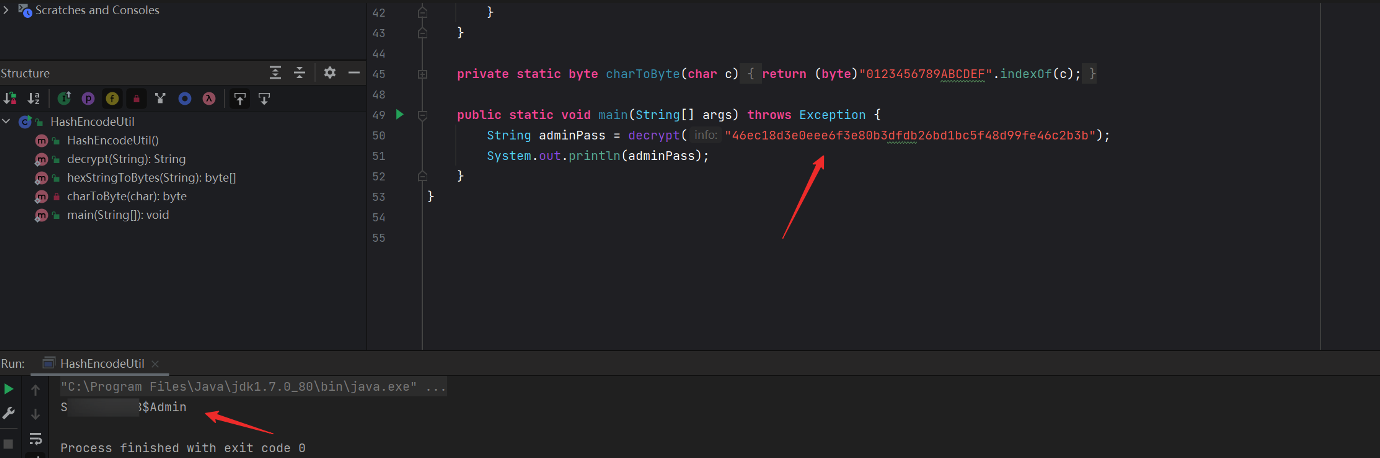
Task: Toggle Show non-public members lock icon
Action: [x=136, y=99]
